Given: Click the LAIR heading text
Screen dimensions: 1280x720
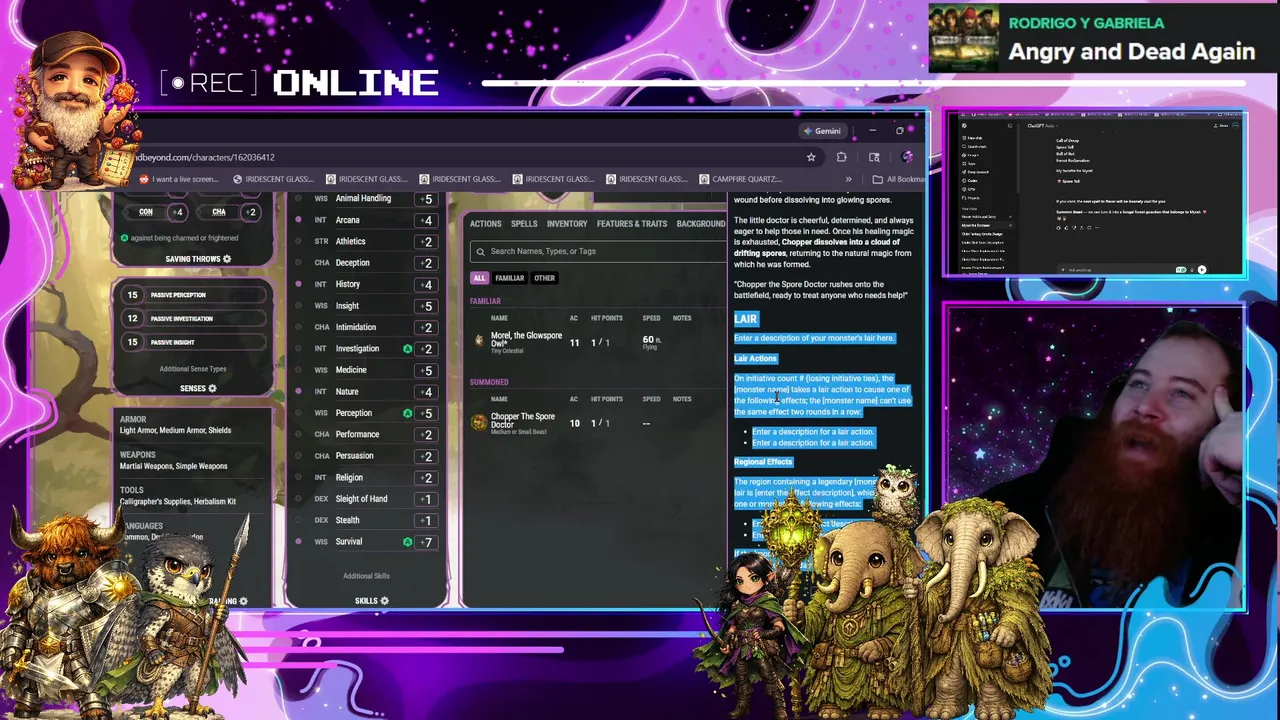Looking at the screenshot, I should pos(746,319).
